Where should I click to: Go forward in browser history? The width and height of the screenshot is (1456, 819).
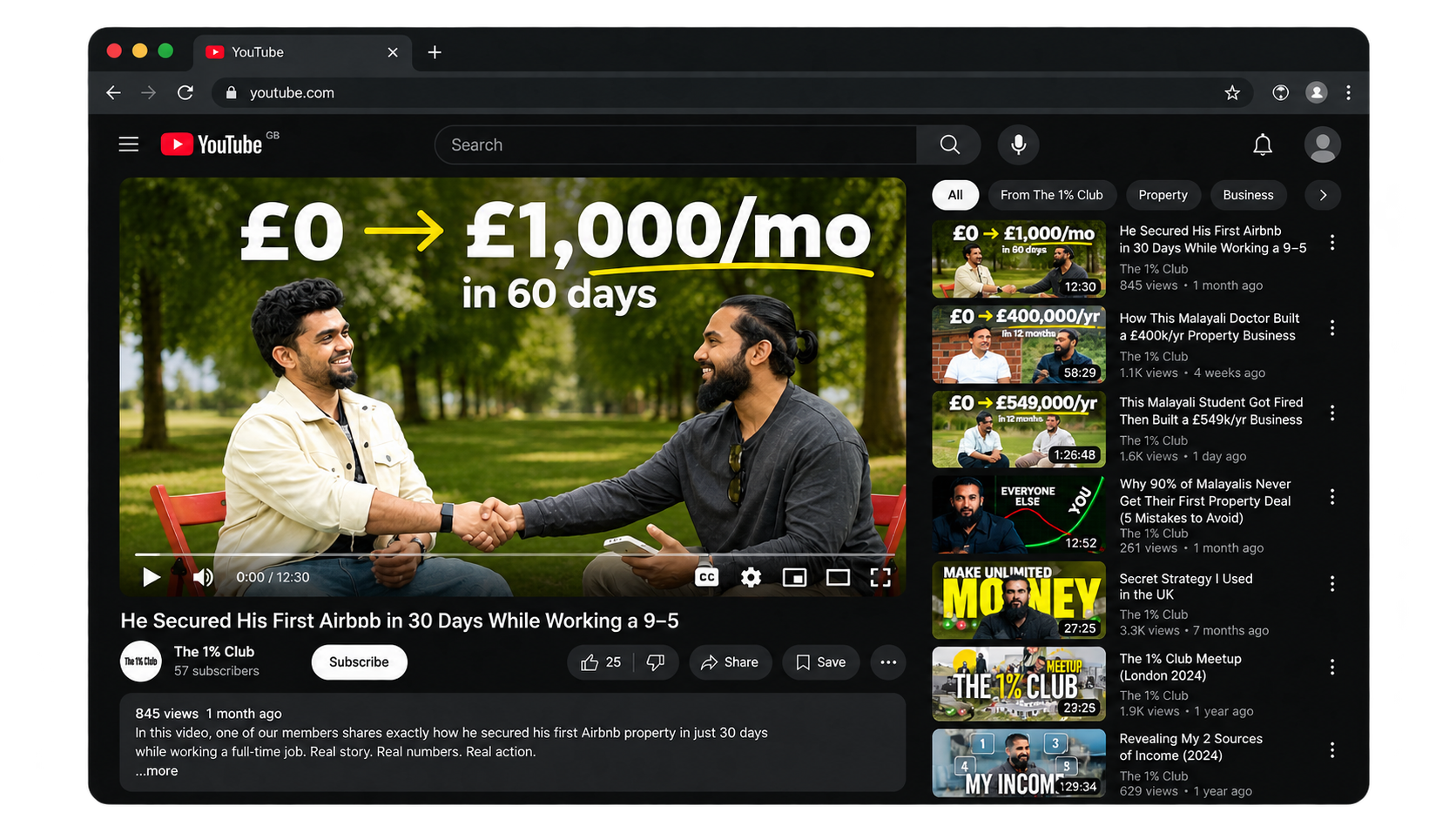pos(149,92)
